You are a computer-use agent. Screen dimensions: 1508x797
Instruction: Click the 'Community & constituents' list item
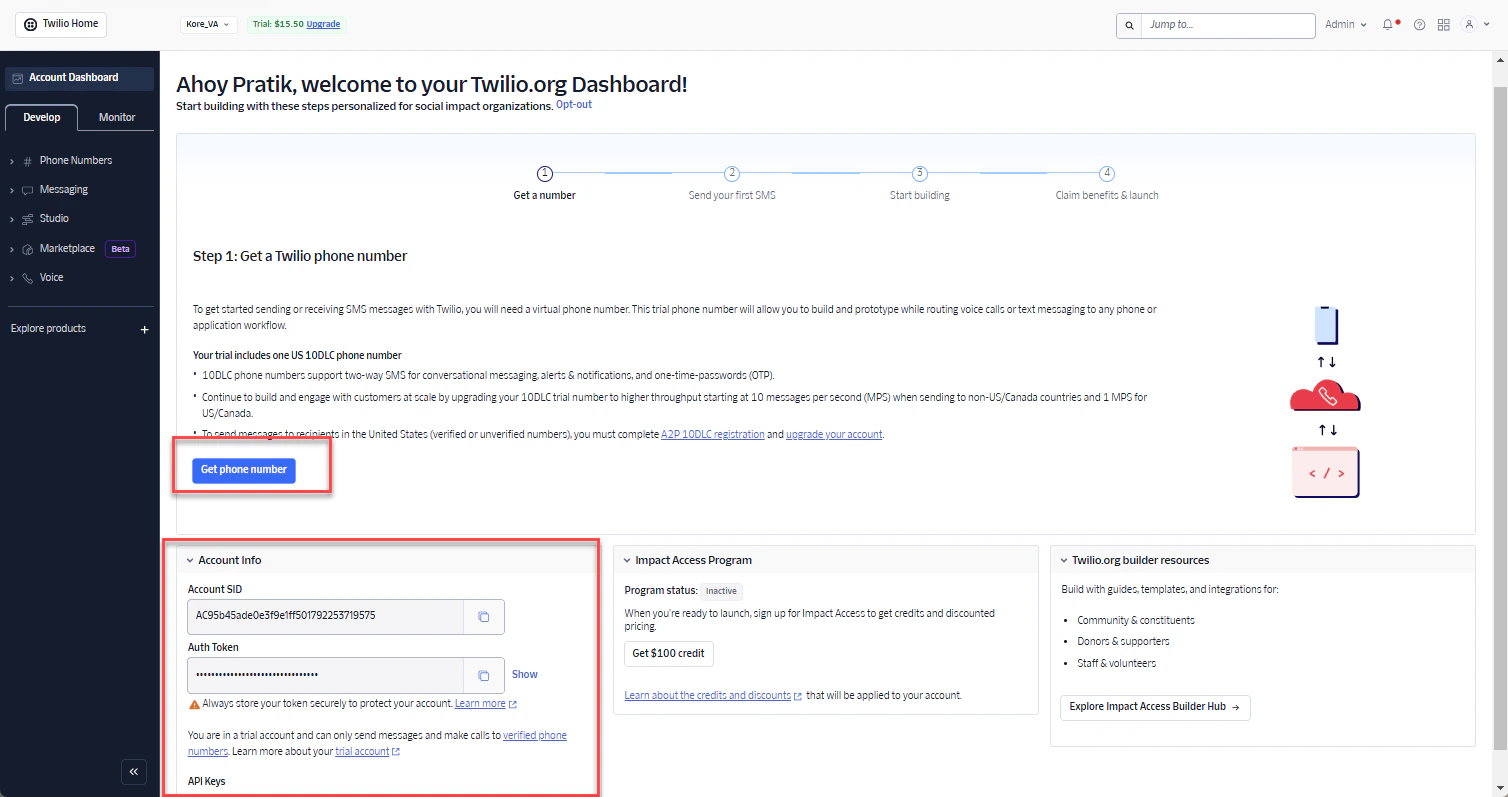(1135, 621)
